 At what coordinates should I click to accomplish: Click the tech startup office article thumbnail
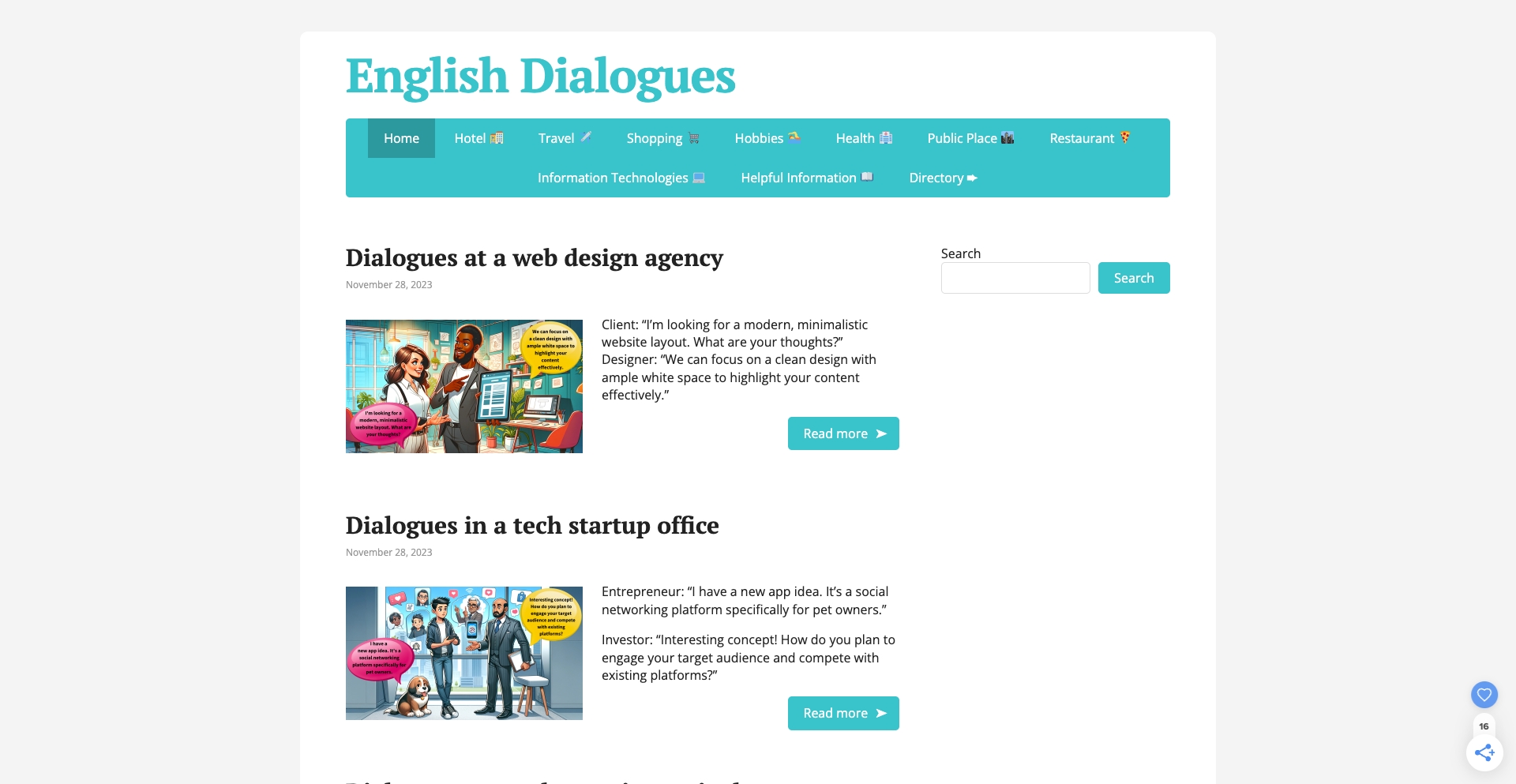pos(464,653)
